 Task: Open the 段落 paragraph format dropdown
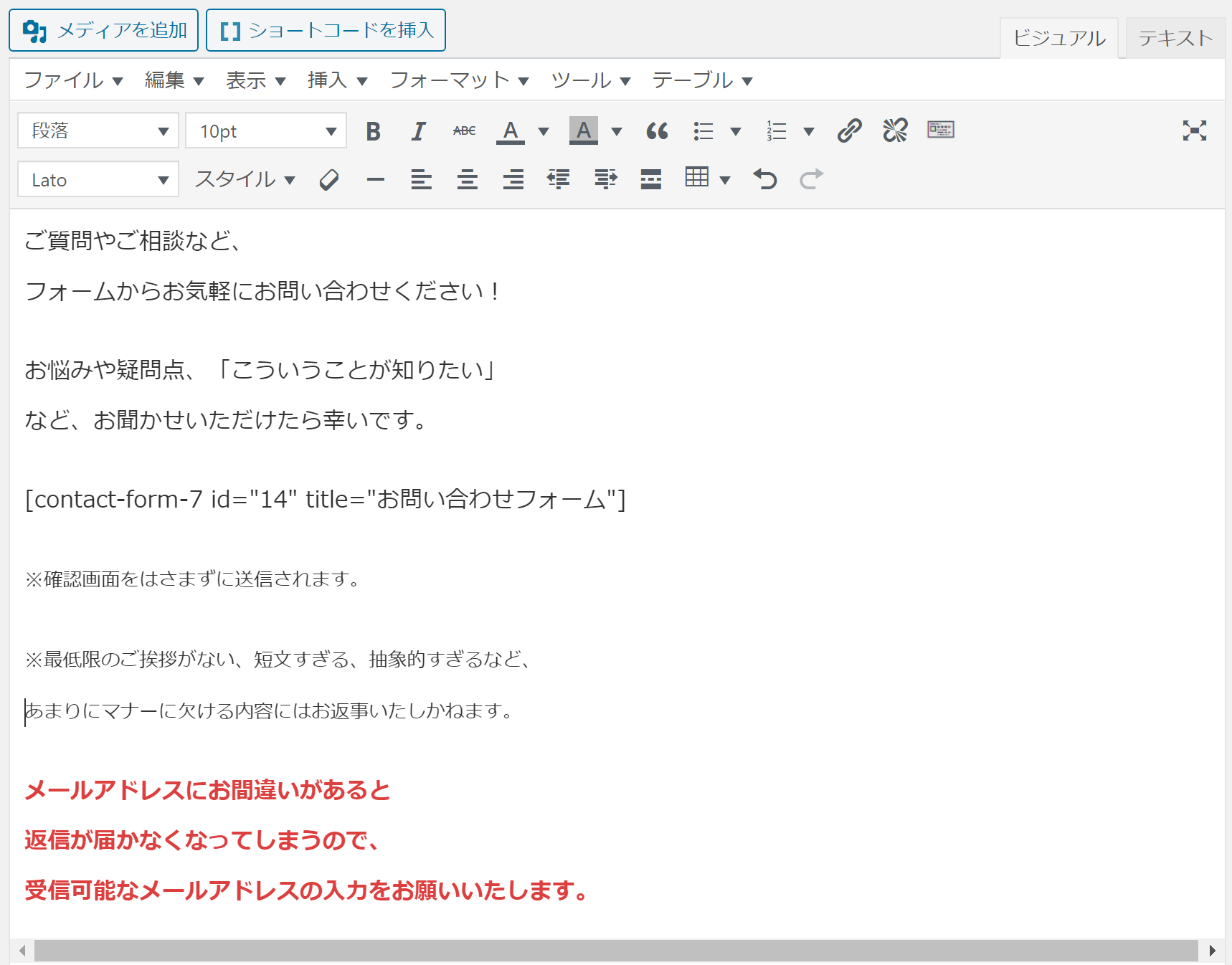pyautogui.click(x=98, y=130)
